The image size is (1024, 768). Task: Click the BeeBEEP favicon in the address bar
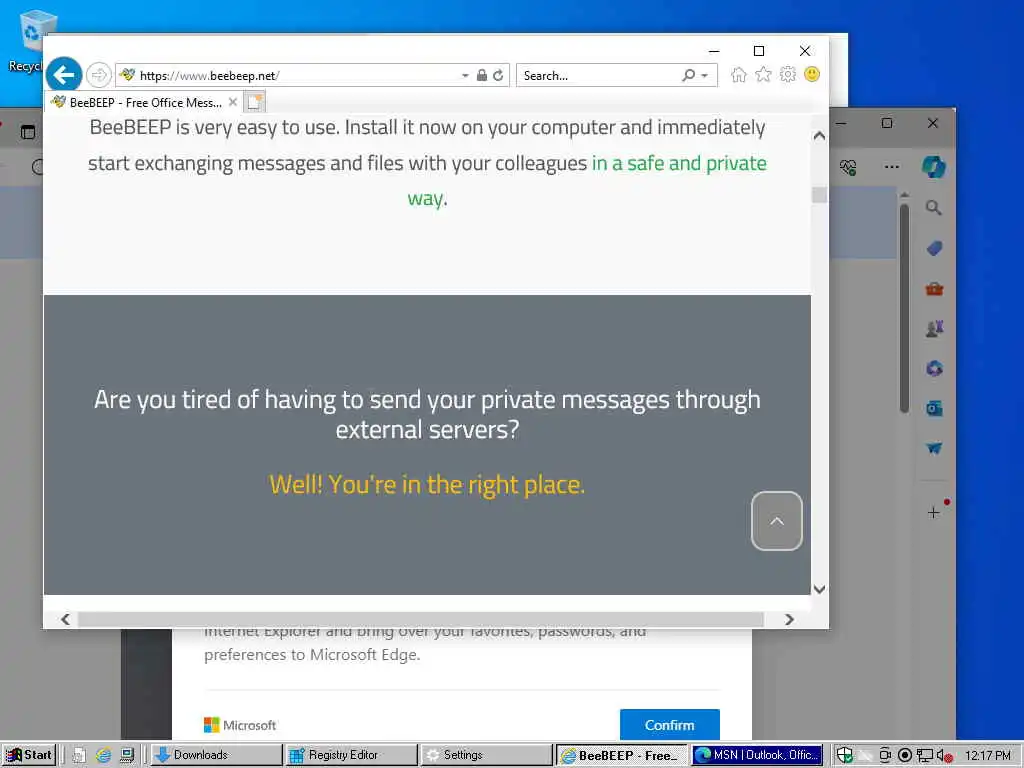[x=127, y=75]
